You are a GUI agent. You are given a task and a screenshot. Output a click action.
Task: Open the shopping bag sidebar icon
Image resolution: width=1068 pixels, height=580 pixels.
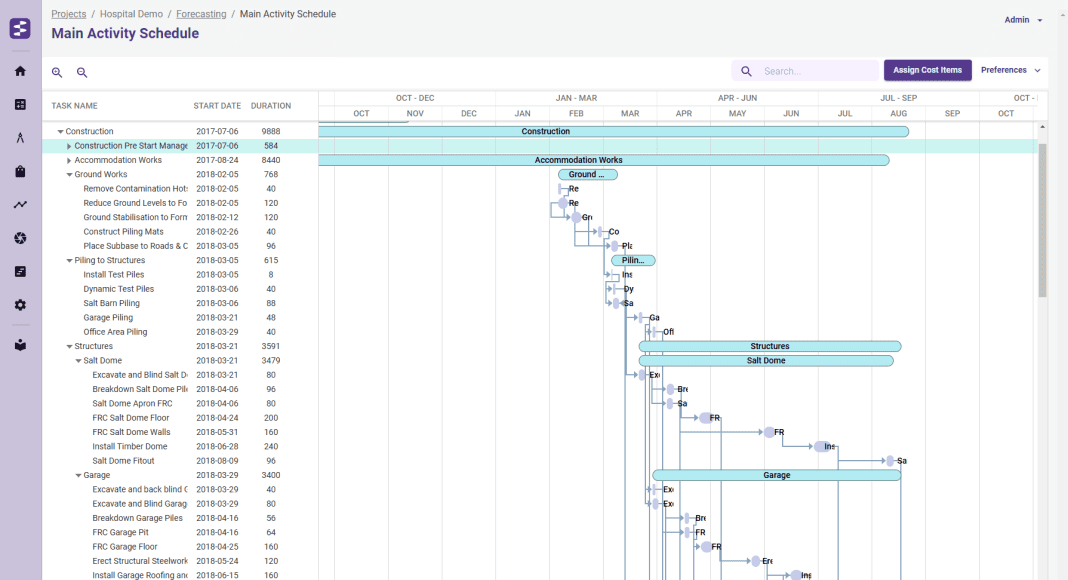coord(20,171)
